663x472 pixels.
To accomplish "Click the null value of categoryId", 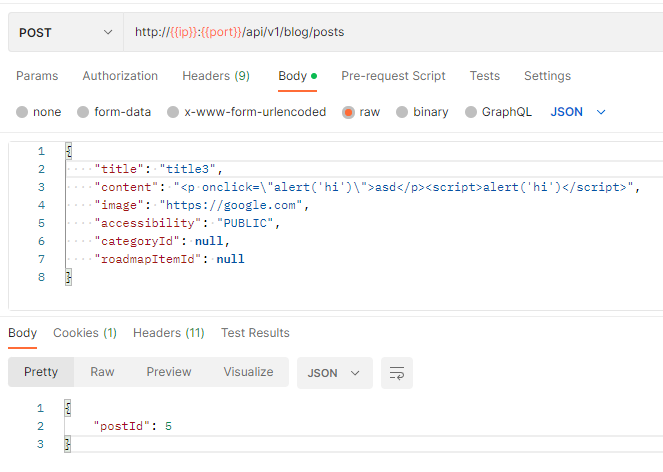I will (209, 241).
